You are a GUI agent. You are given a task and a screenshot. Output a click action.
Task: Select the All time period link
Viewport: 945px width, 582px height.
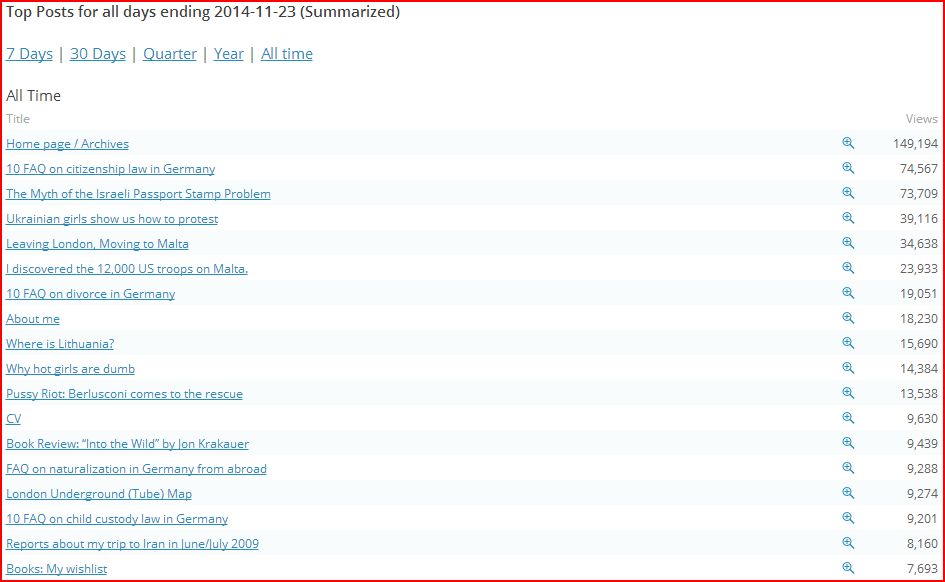[287, 54]
